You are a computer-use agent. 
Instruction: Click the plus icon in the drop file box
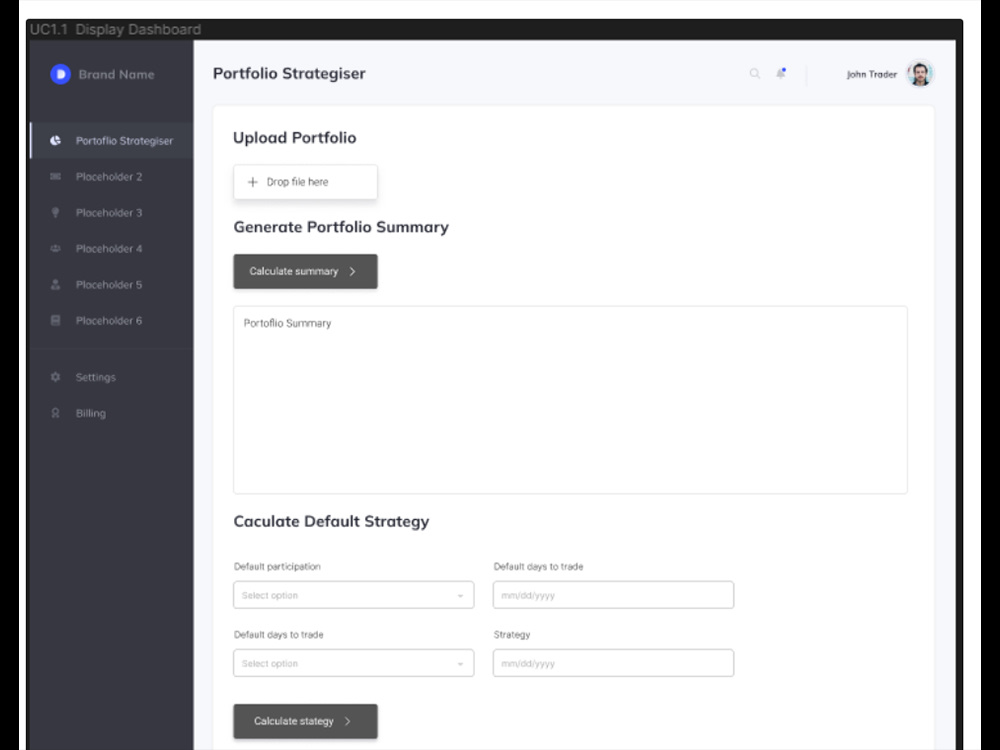pos(253,182)
